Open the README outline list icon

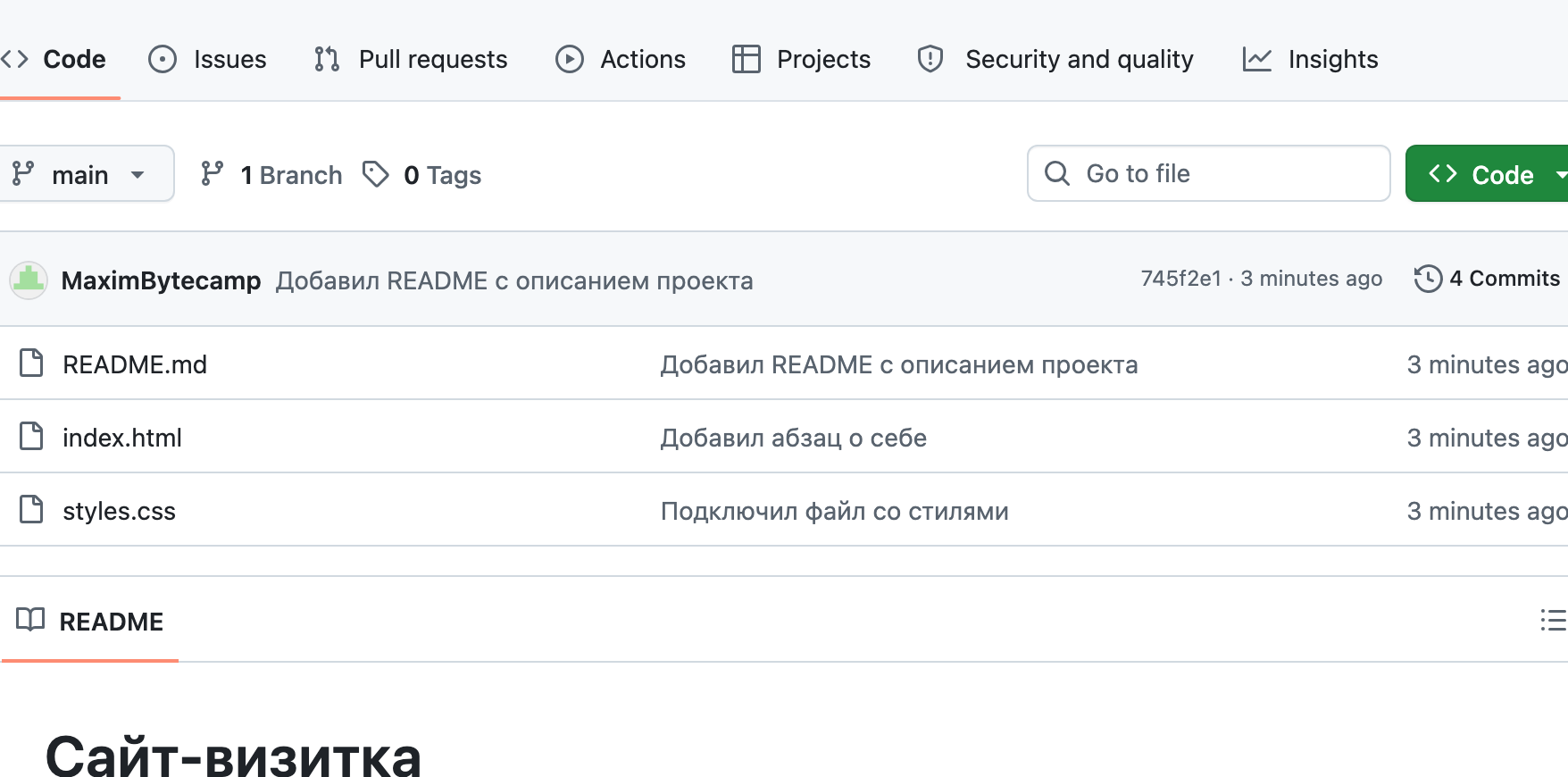1554,620
